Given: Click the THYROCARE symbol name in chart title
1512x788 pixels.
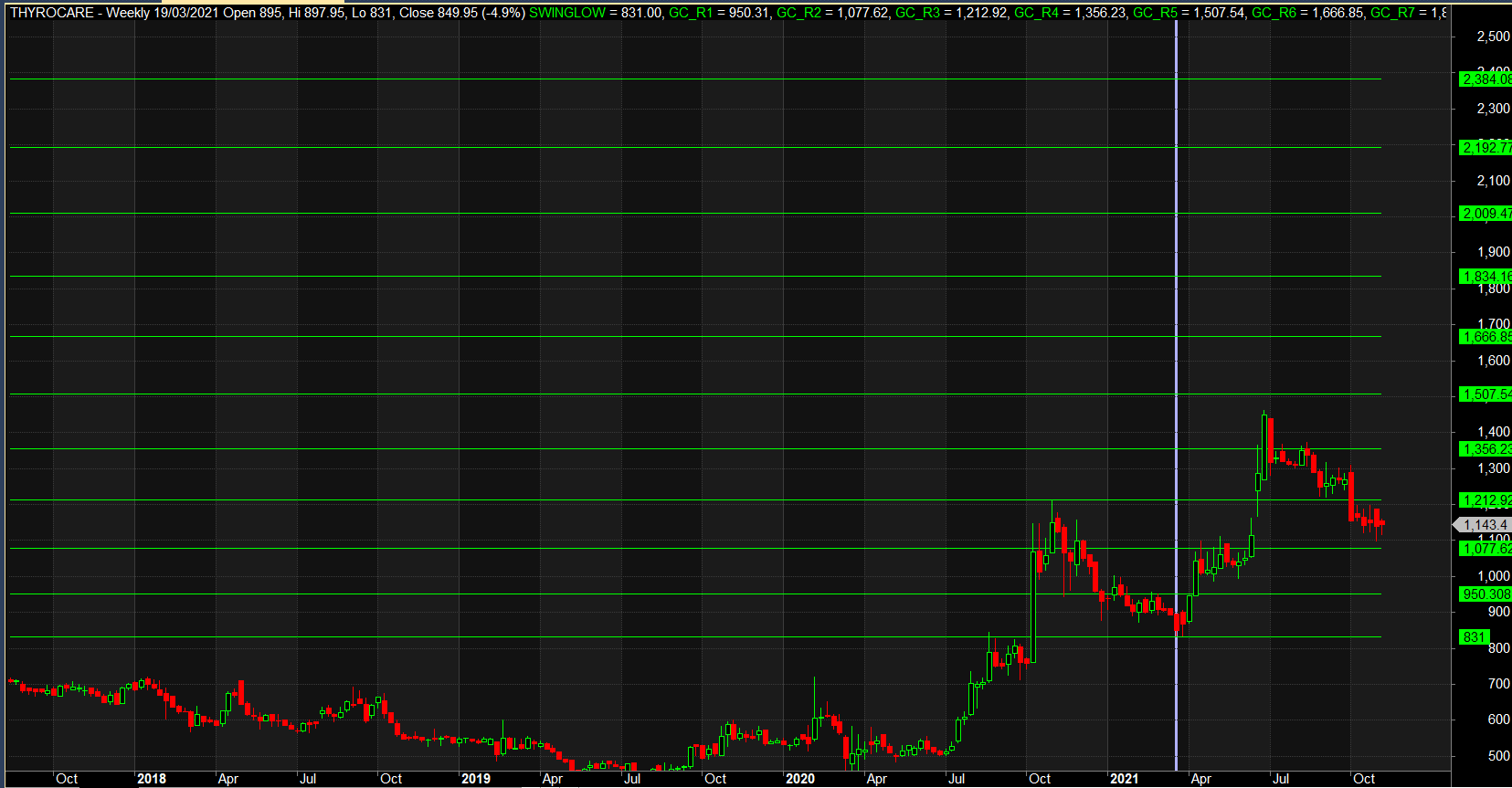Looking at the screenshot, I should click(52, 13).
